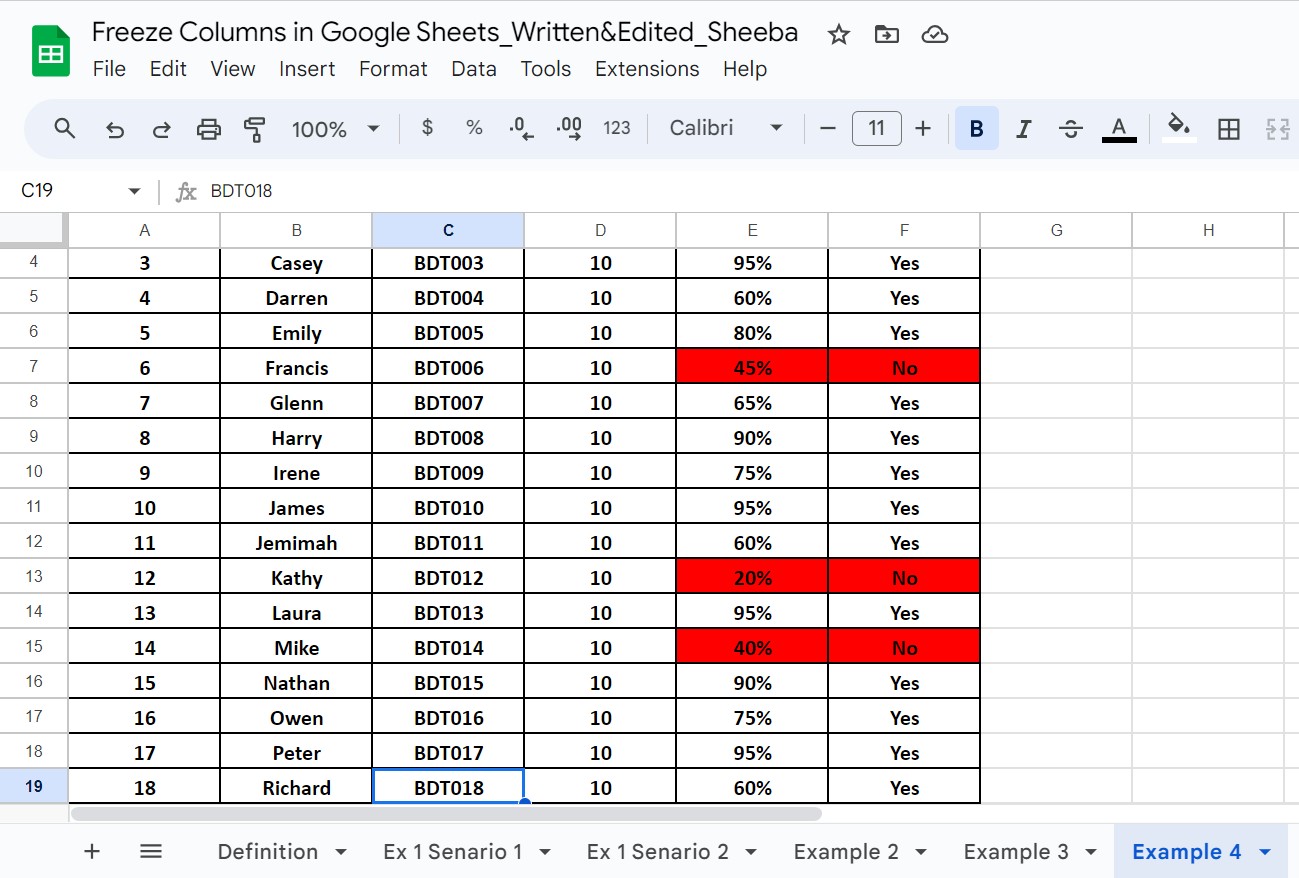
Task: Toggle strikethrough formatting
Action: tap(1070, 128)
